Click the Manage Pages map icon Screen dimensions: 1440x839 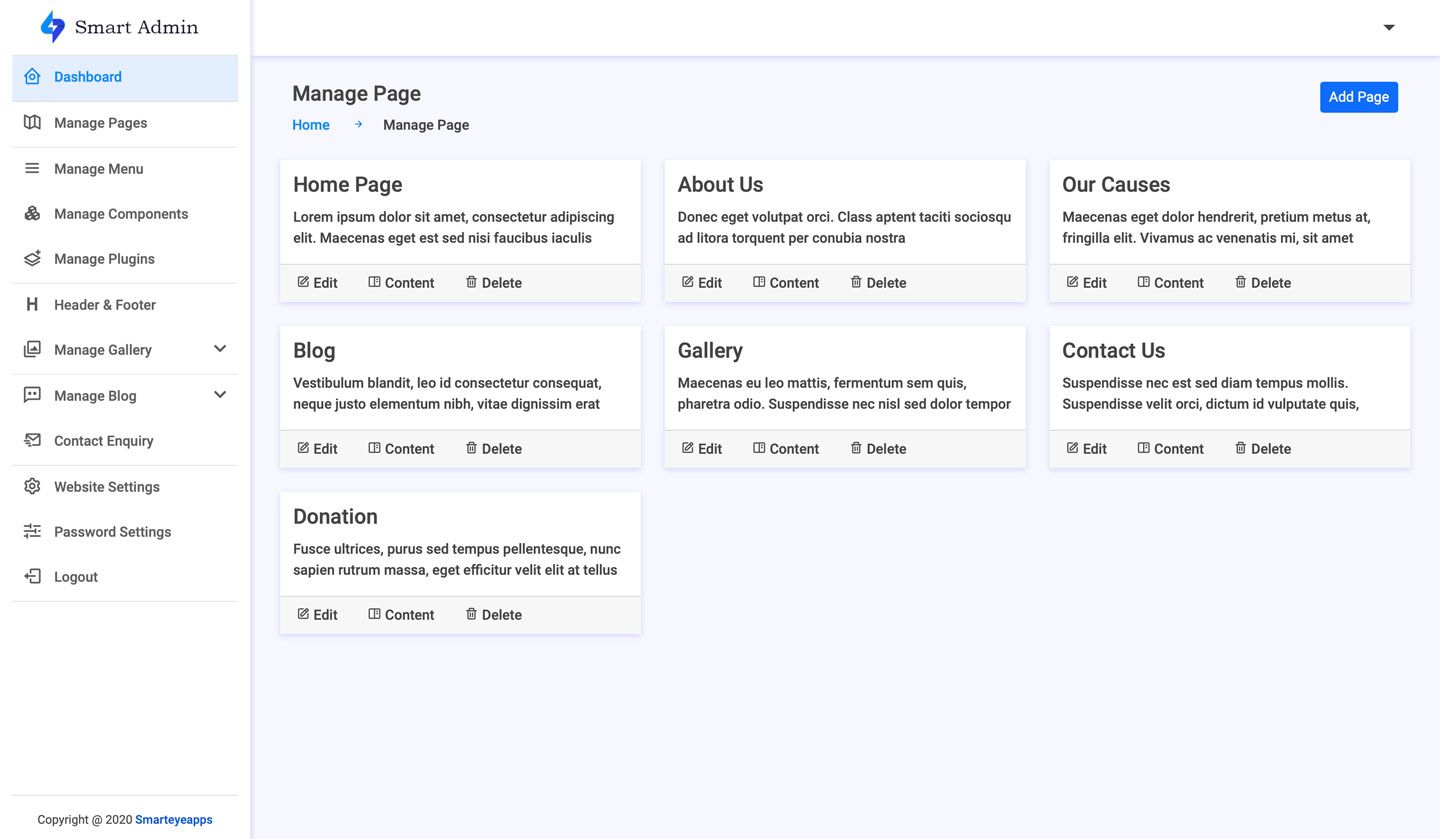coord(32,122)
